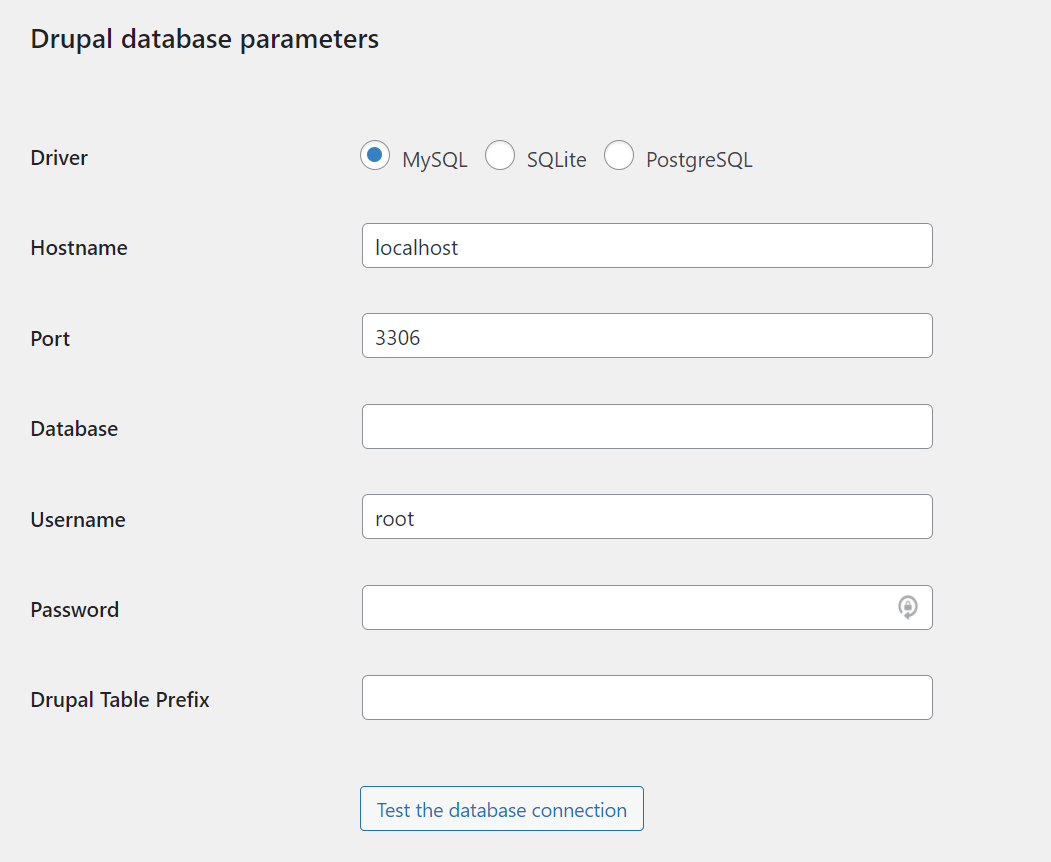Click the Username label
The height and width of the screenshot is (862, 1051).
tap(77, 519)
